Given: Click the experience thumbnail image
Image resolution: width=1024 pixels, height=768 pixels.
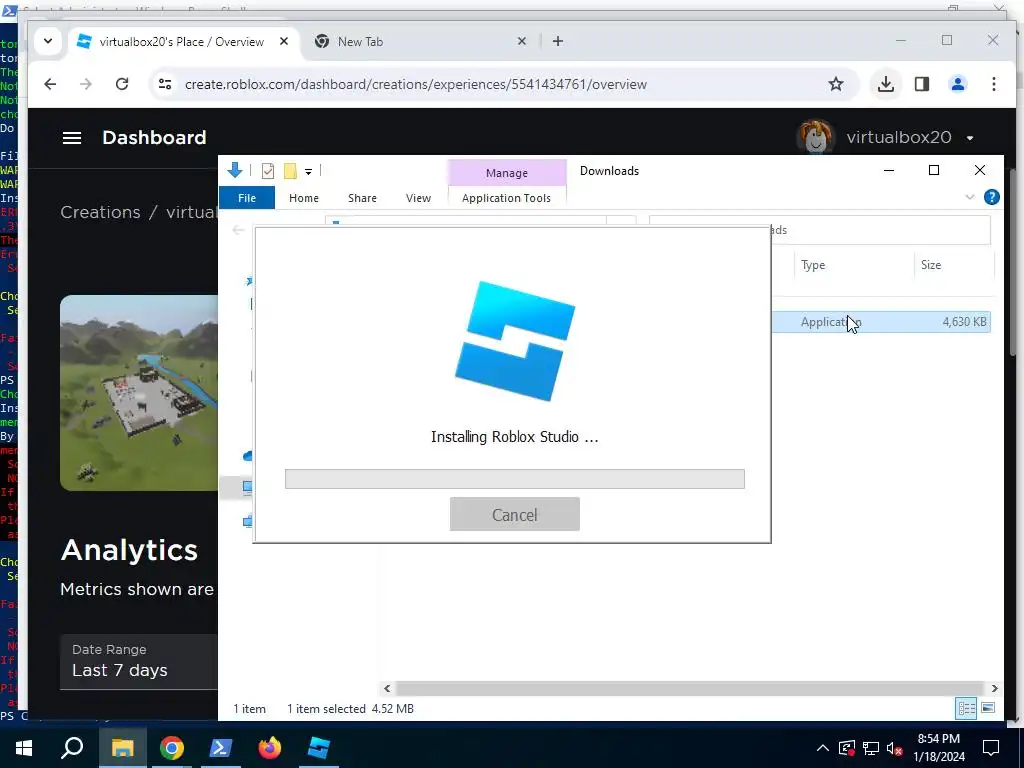Looking at the screenshot, I should coord(139,392).
